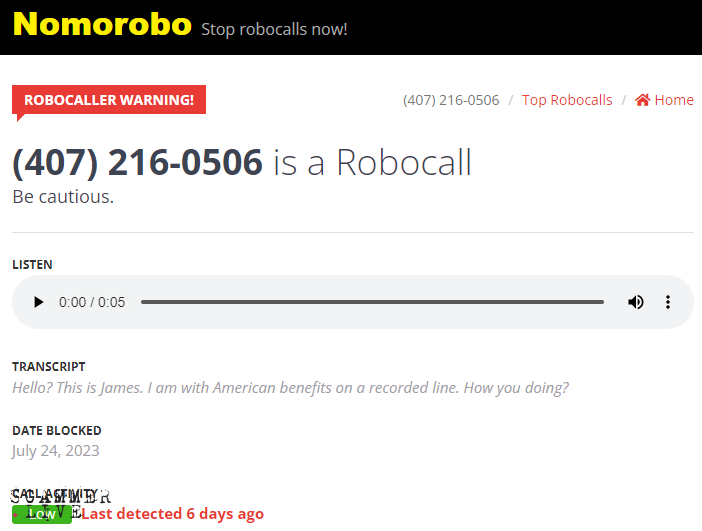
Task: Click the Be cautious subtitle text
Action: [x=63, y=197]
